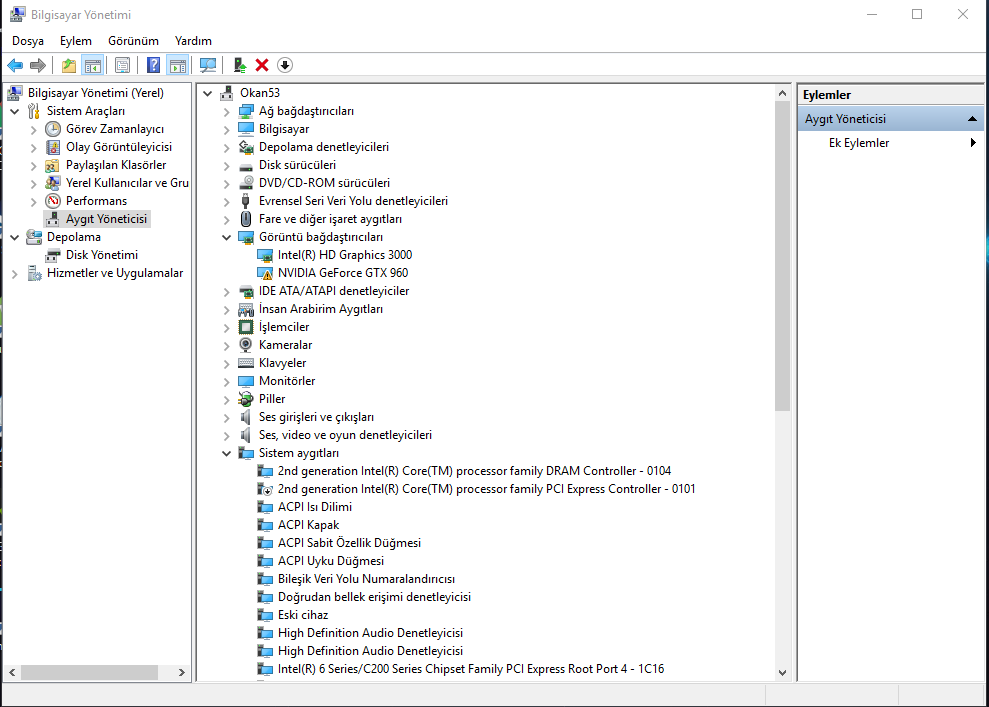Toggle the Show/Hide Action Pane toolbar icon
Viewport: 989px width, 707px height.
click(x=178, y=65)
